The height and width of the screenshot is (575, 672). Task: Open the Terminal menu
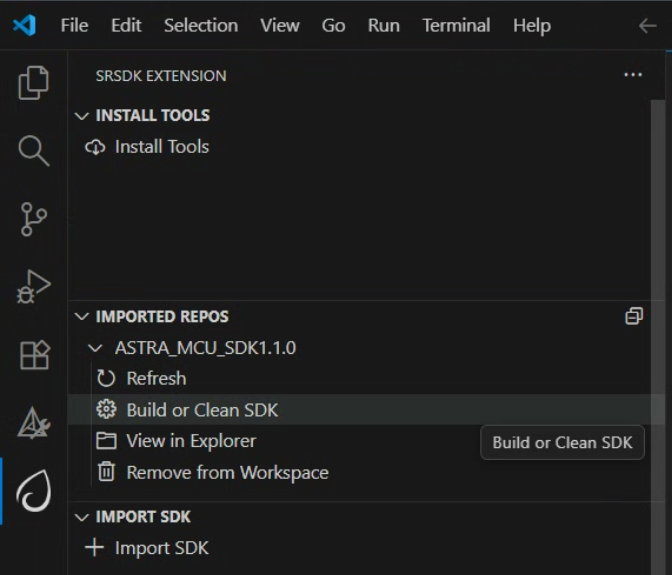[456, 26]
